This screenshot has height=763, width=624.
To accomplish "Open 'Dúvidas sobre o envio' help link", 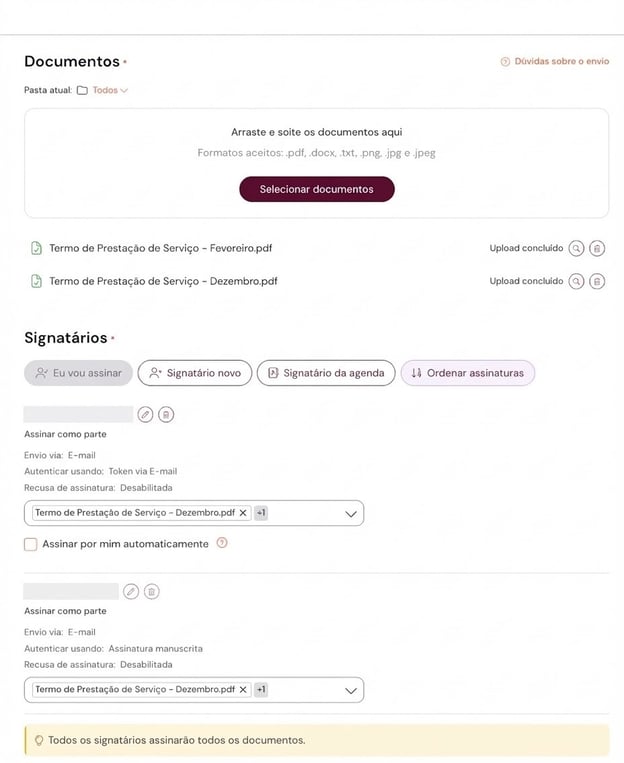I will tap(554, 62).
